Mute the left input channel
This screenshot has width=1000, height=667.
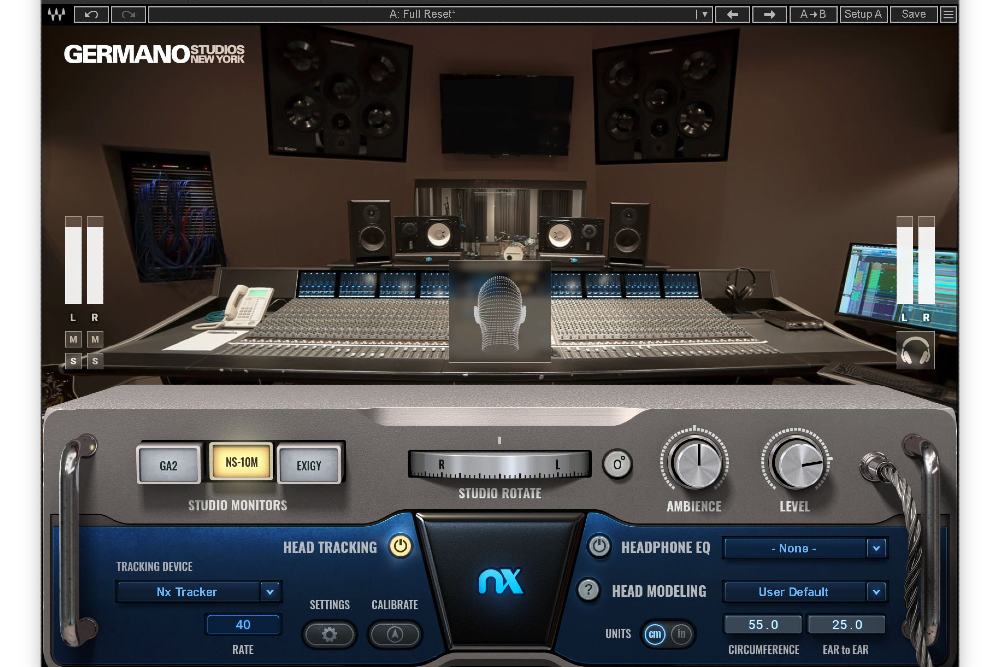(73, 340)
